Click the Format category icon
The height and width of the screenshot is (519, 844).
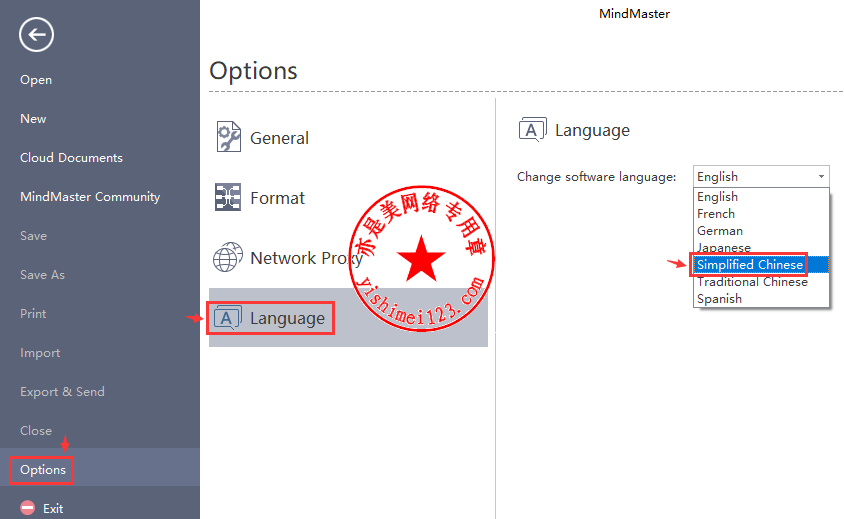click(x=228, y=197)
